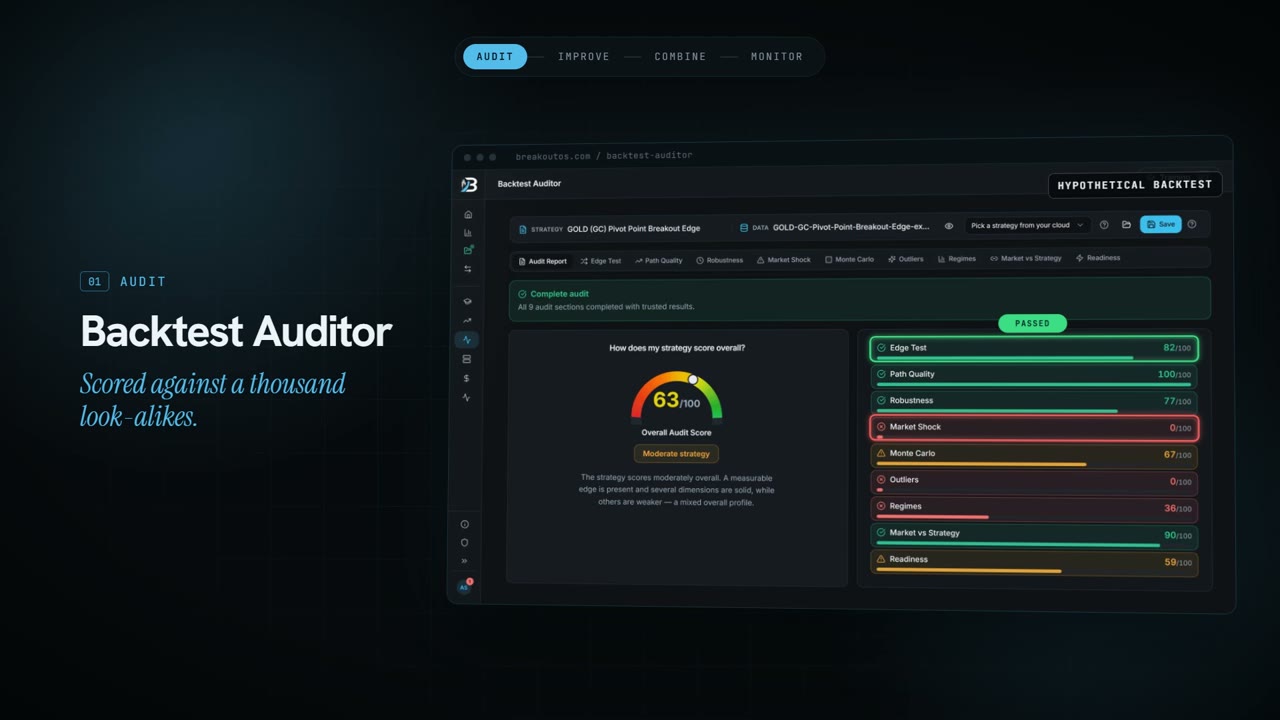Click the home icon in the sidebar
The image size is (1280, 720).
[467, 214]
